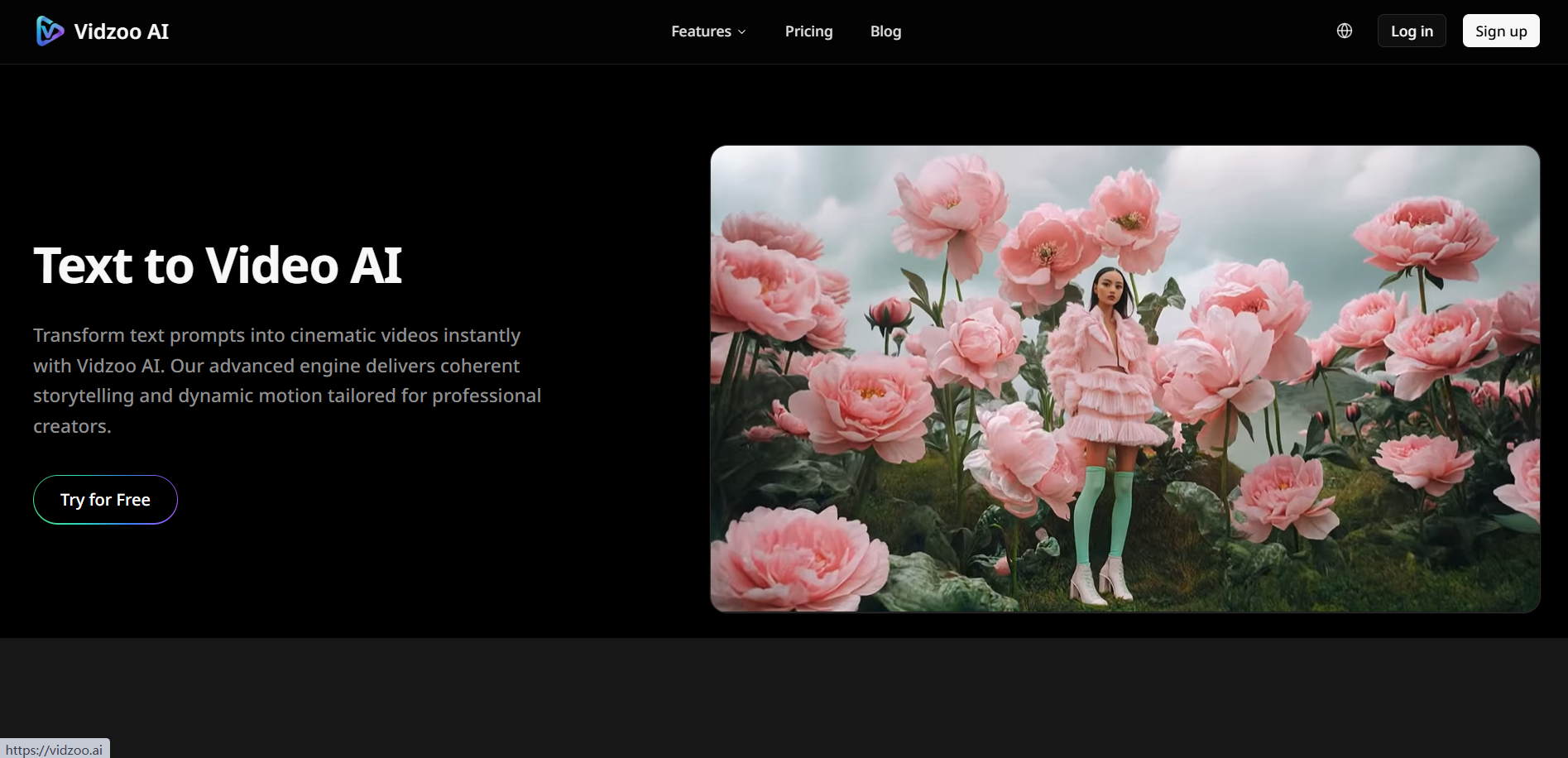
Task: Click the gradient-bordered Try for Free pill
Action: coord(104,499)
